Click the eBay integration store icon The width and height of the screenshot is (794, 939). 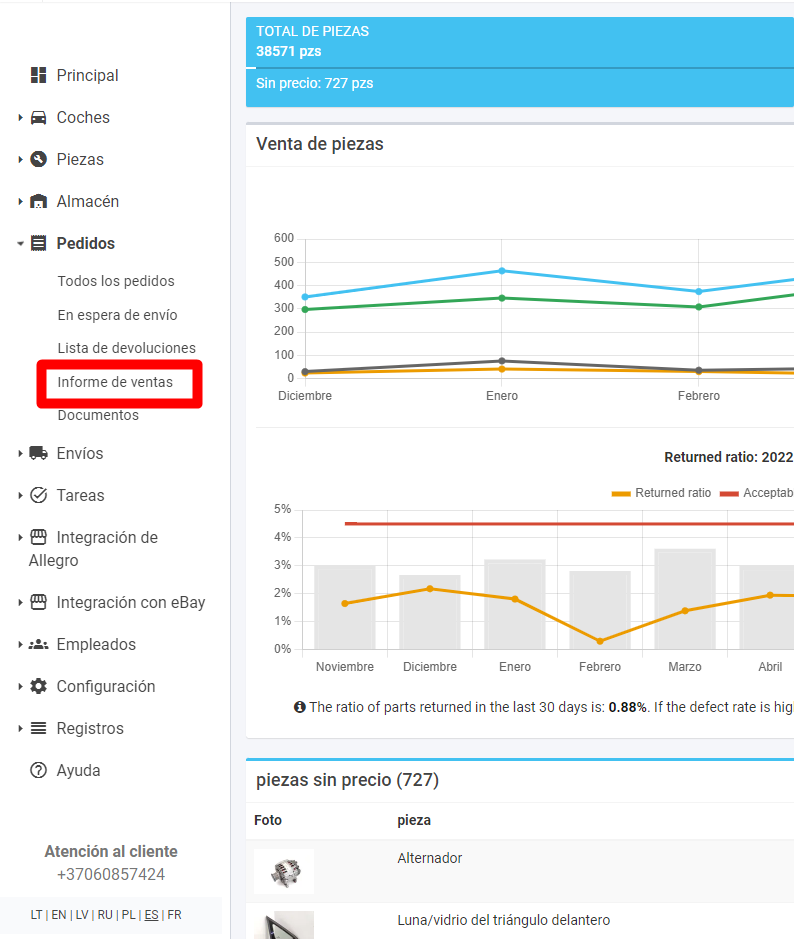(x=38, y=602)
